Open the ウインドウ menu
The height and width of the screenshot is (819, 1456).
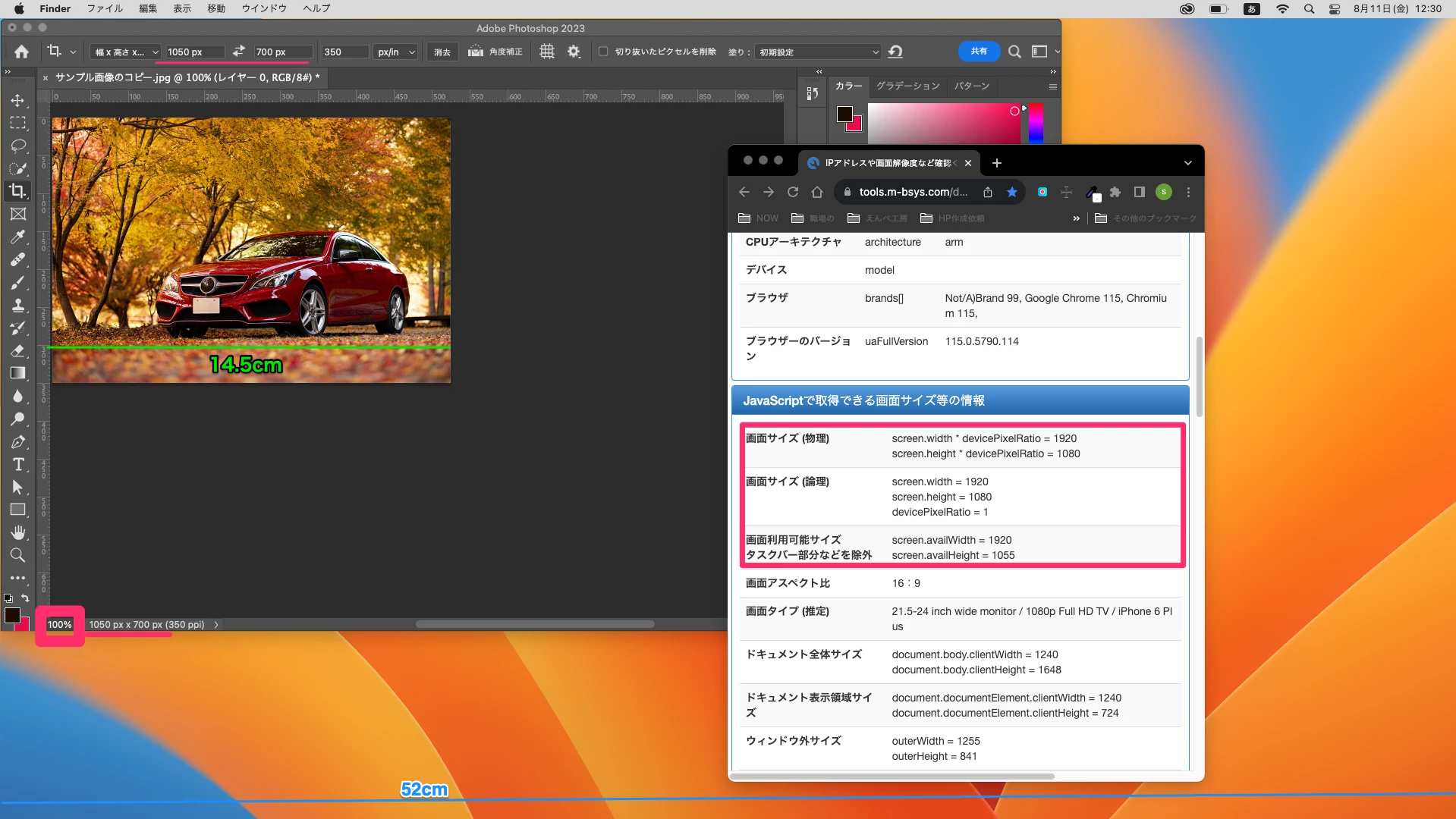[x=264, y=8]
